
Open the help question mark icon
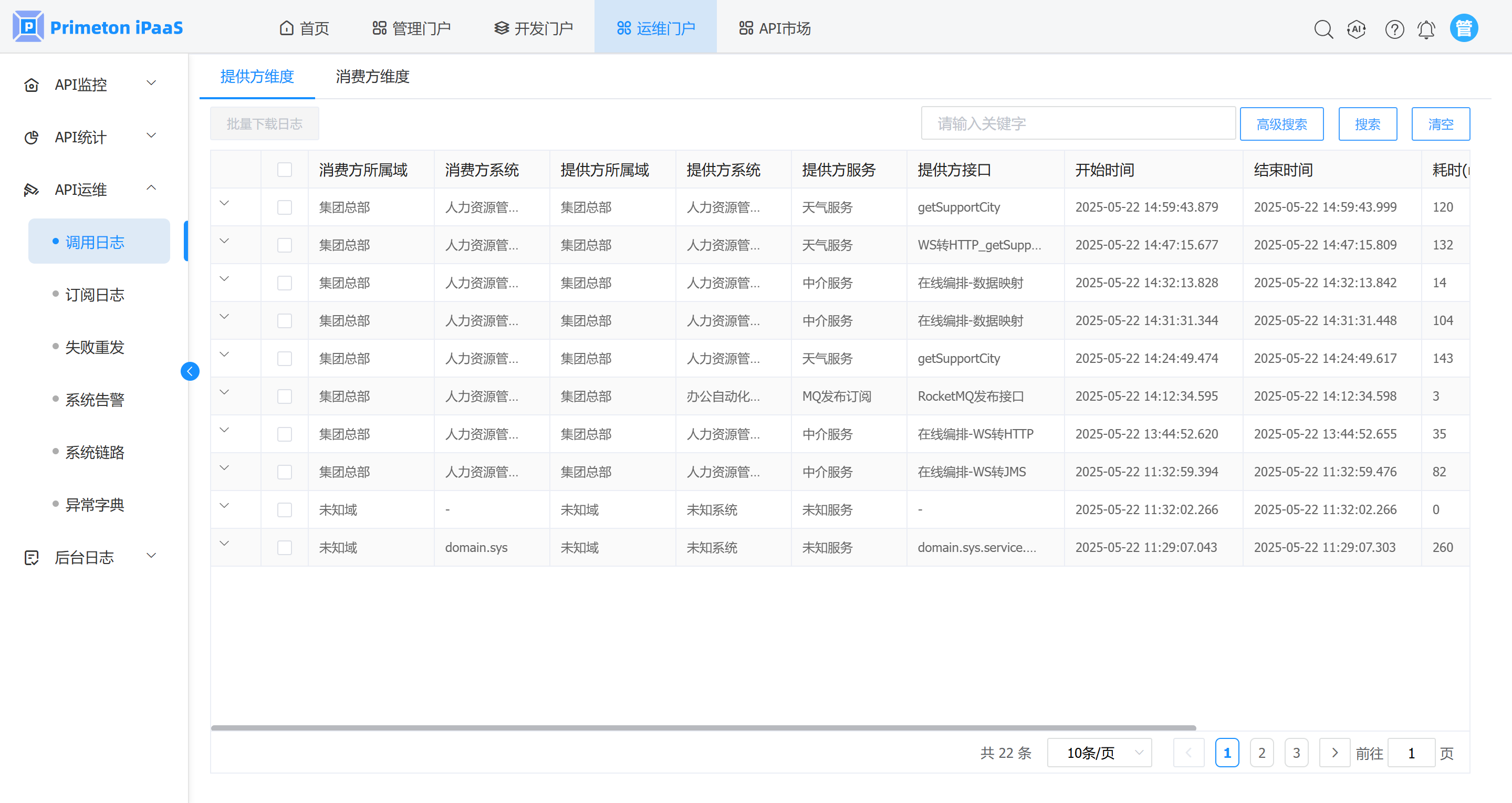coord(1394,28)
